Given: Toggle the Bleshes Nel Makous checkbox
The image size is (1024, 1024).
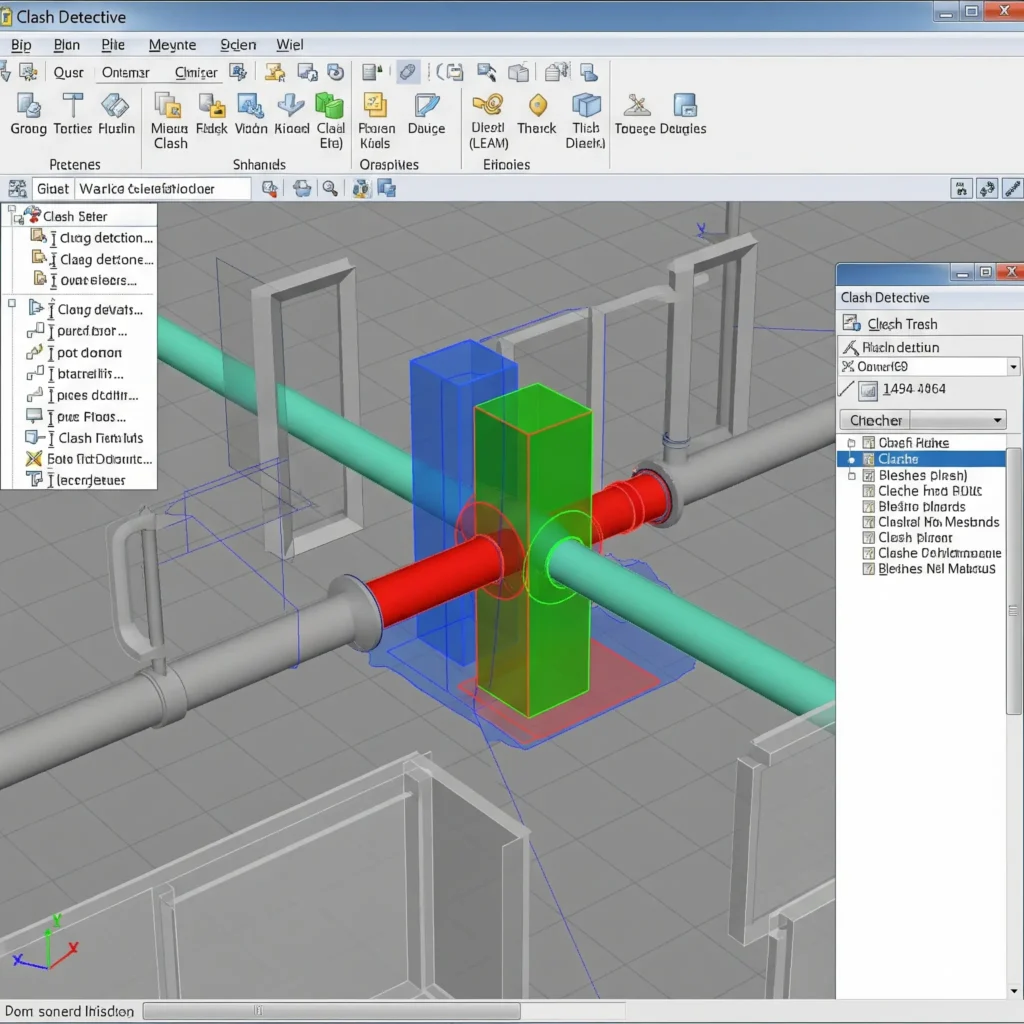Looking at the screenshot, I should pyautogui.click(x=868, y=569).
